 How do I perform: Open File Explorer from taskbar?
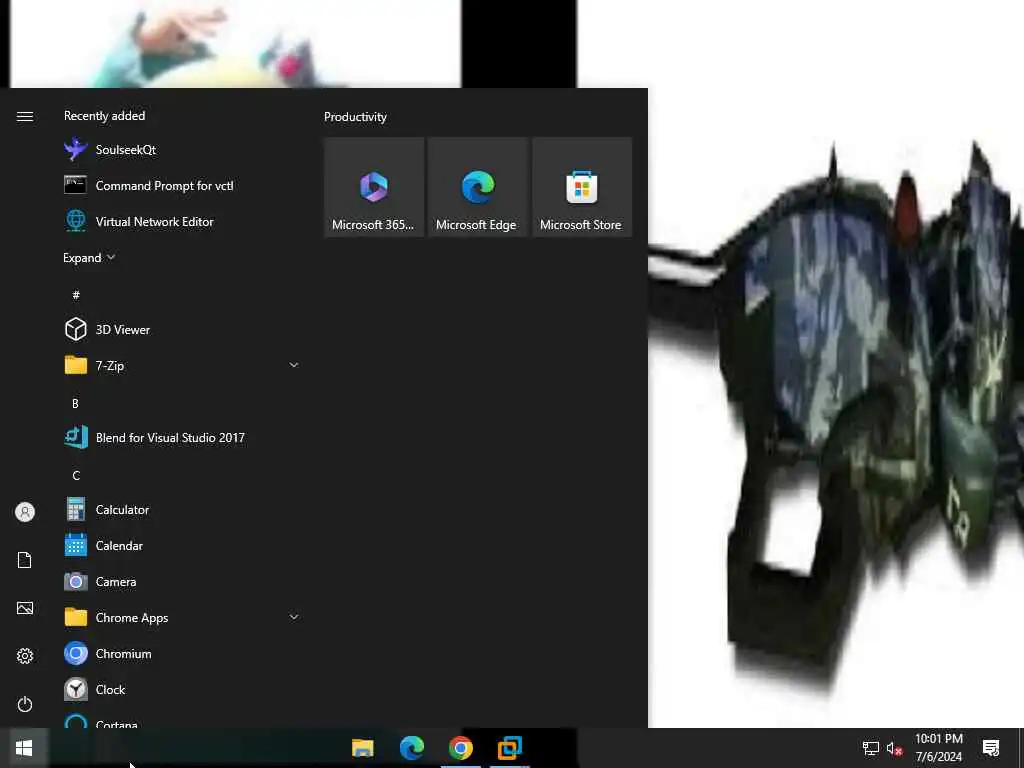click(362, 748)
